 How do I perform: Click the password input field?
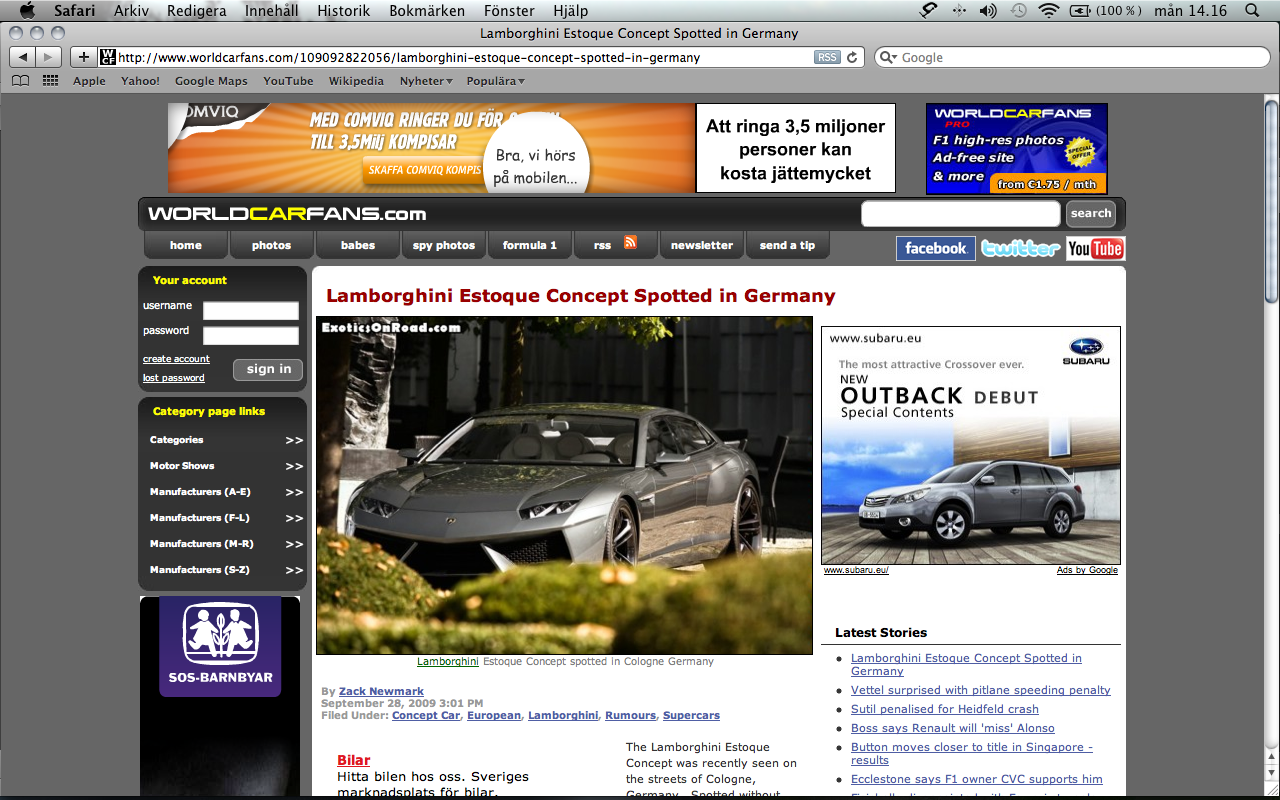pos(251,335)
